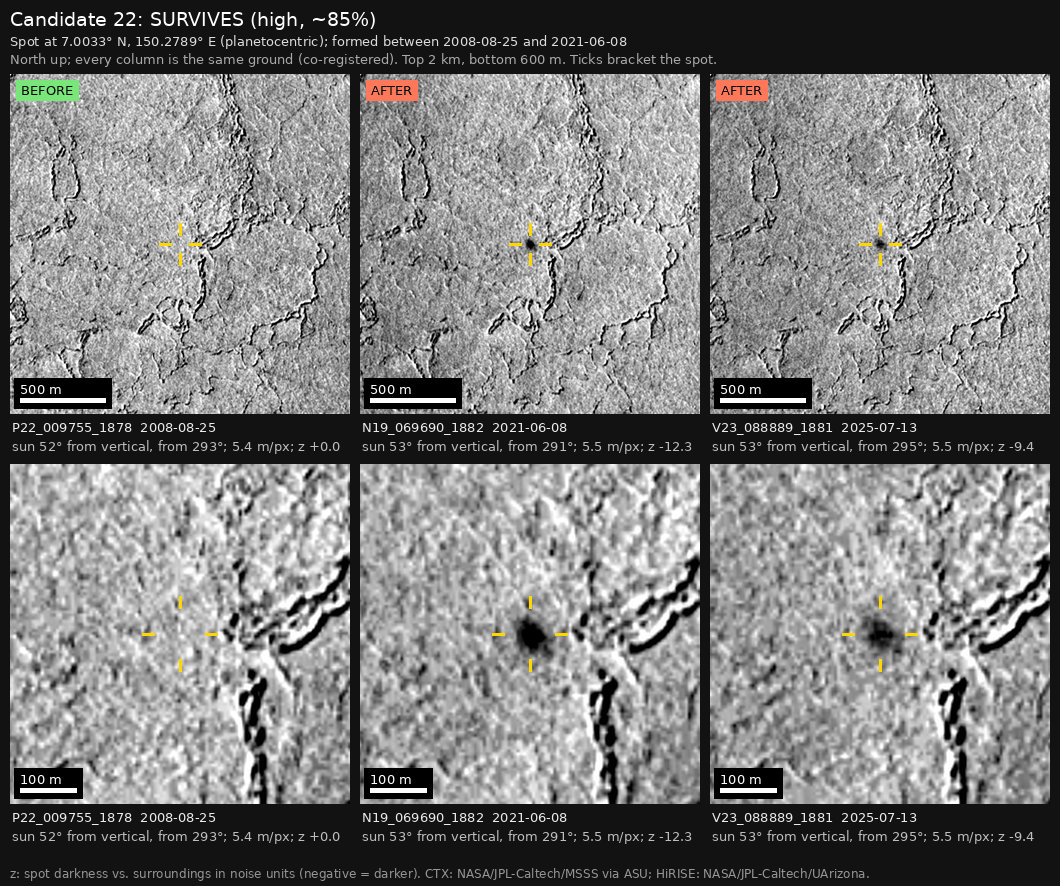The width and height of the screenshot is (1060, 886).
Task: Click the bottom sun-angle line ending 'z -12.3'
Action: point(527,837)
